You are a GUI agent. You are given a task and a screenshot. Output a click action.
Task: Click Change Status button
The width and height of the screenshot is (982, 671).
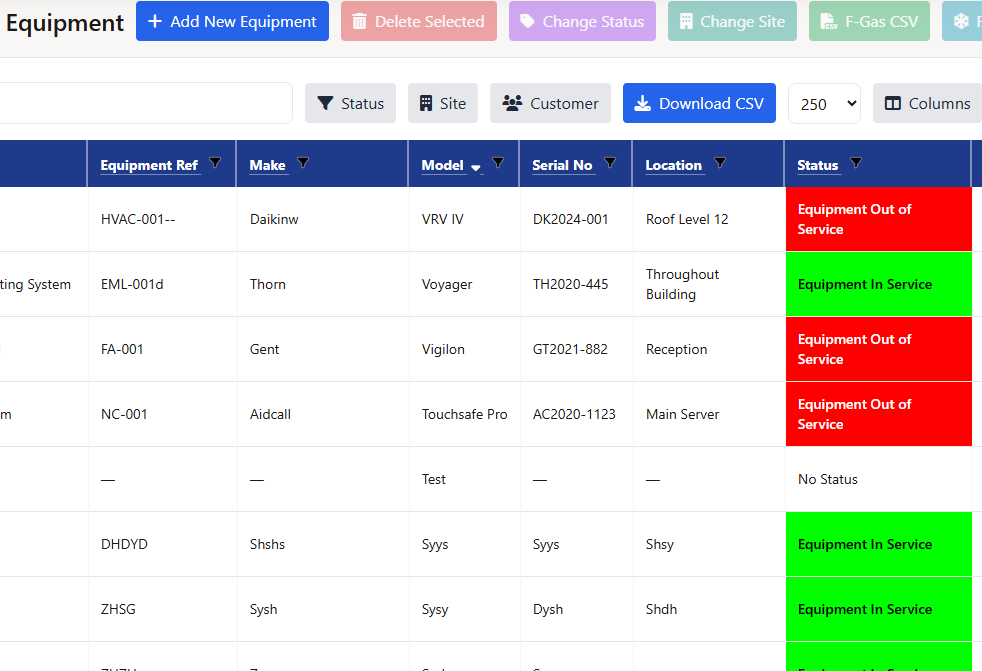click(582, 21)
